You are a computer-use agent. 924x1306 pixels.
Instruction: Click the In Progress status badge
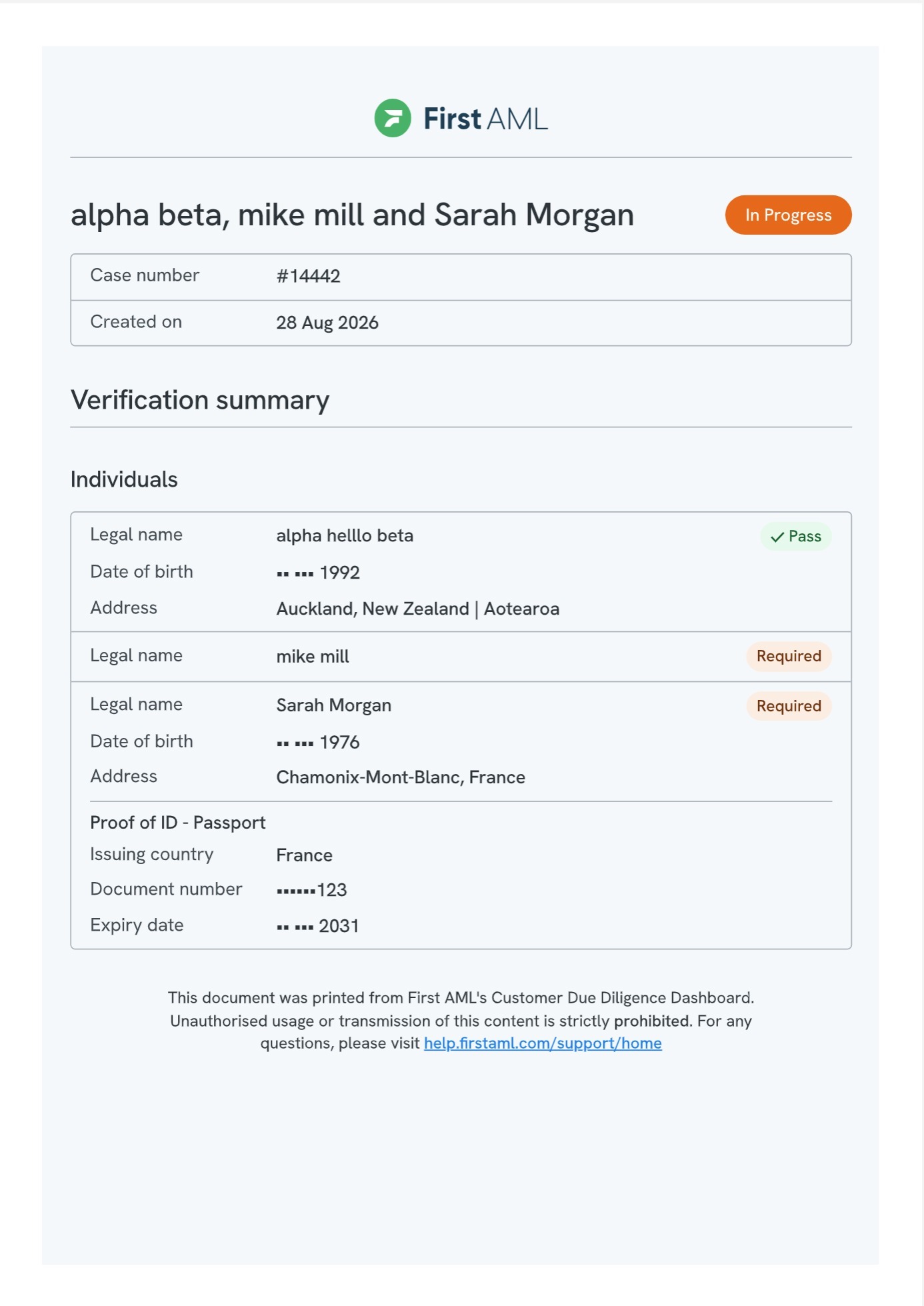pyautogui.click(x=788, y=215)
